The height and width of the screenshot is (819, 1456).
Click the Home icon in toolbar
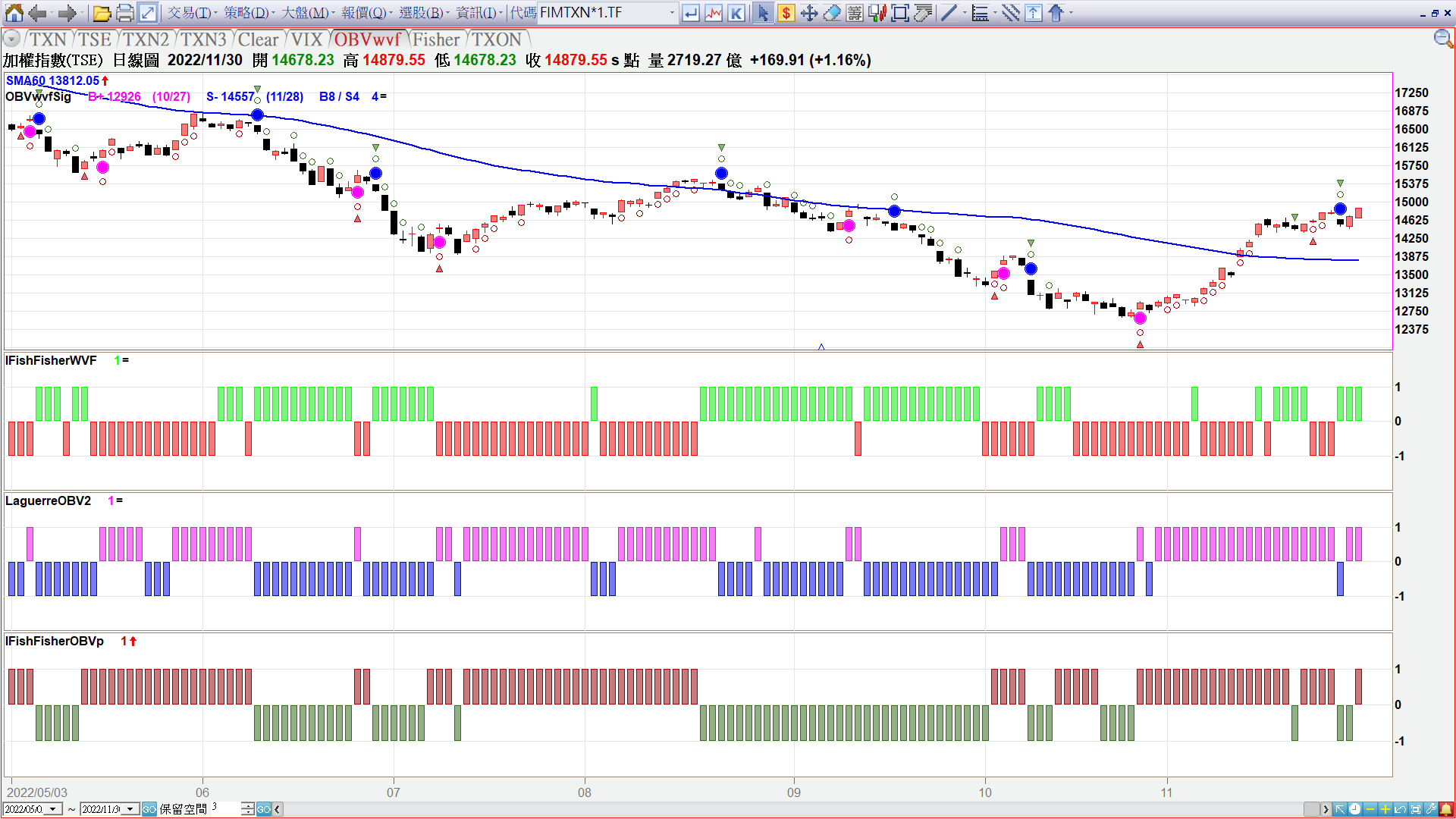click(14, 13)
